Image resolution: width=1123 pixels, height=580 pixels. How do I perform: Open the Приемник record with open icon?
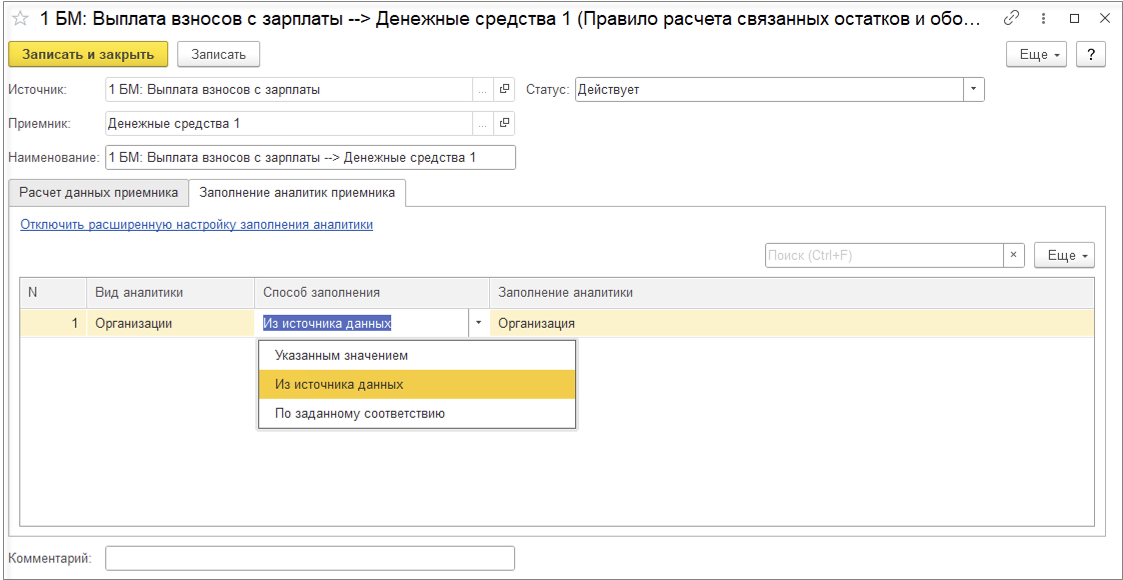pyautogui.click(x=504, y=124)
